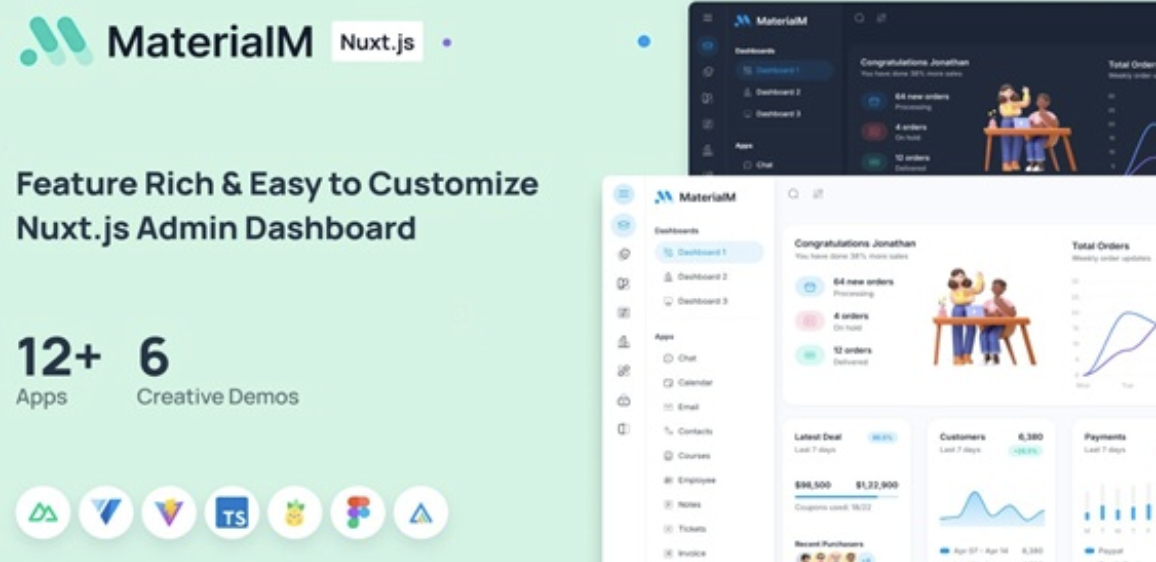The height and width of the screenshot is (562, 1156).
Task: Click icon next to search in dark topbar
Action: pyautogui.click(x=882, y=18)
